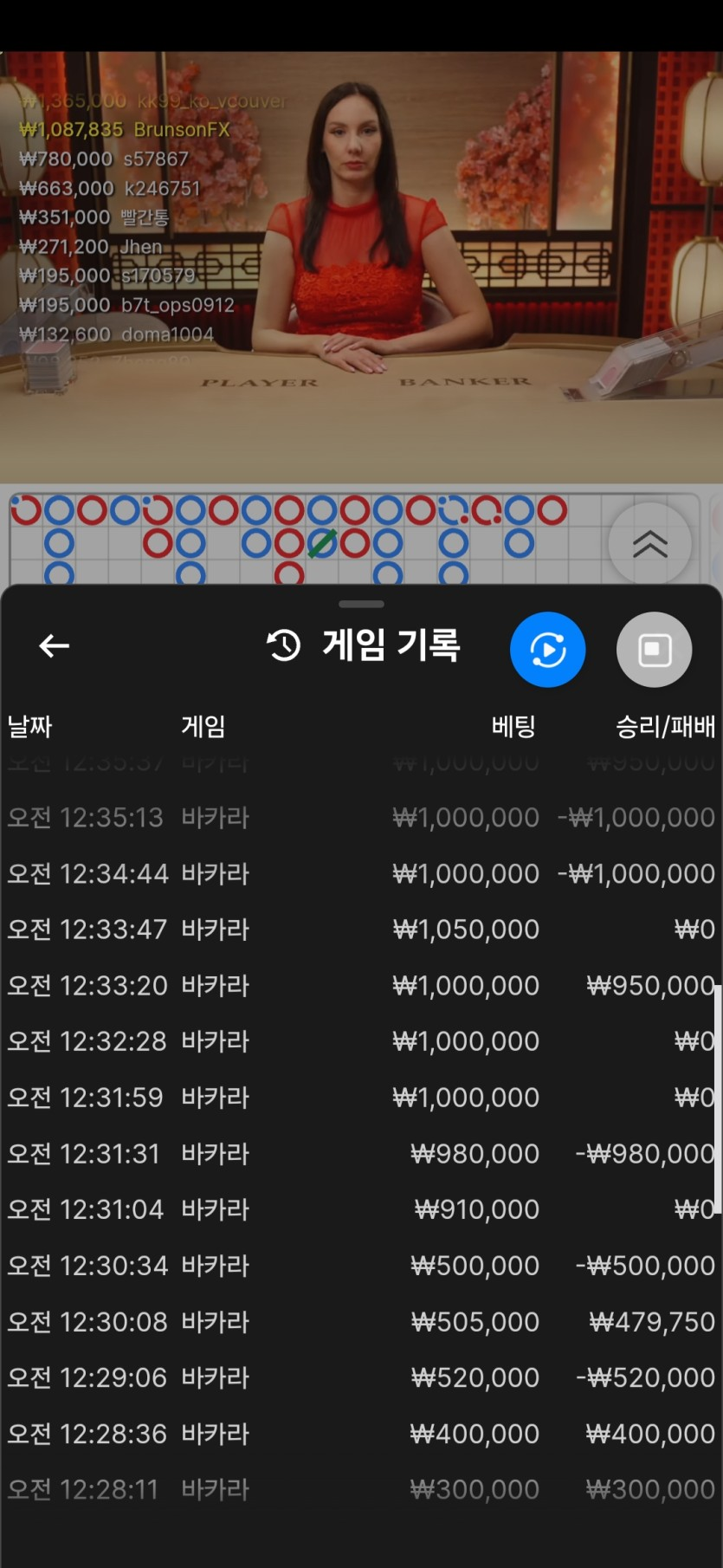Tap the PLAYER label on the table
Image resolution: width=723 pixels, height=1568 pixels.
pos(260,383)
